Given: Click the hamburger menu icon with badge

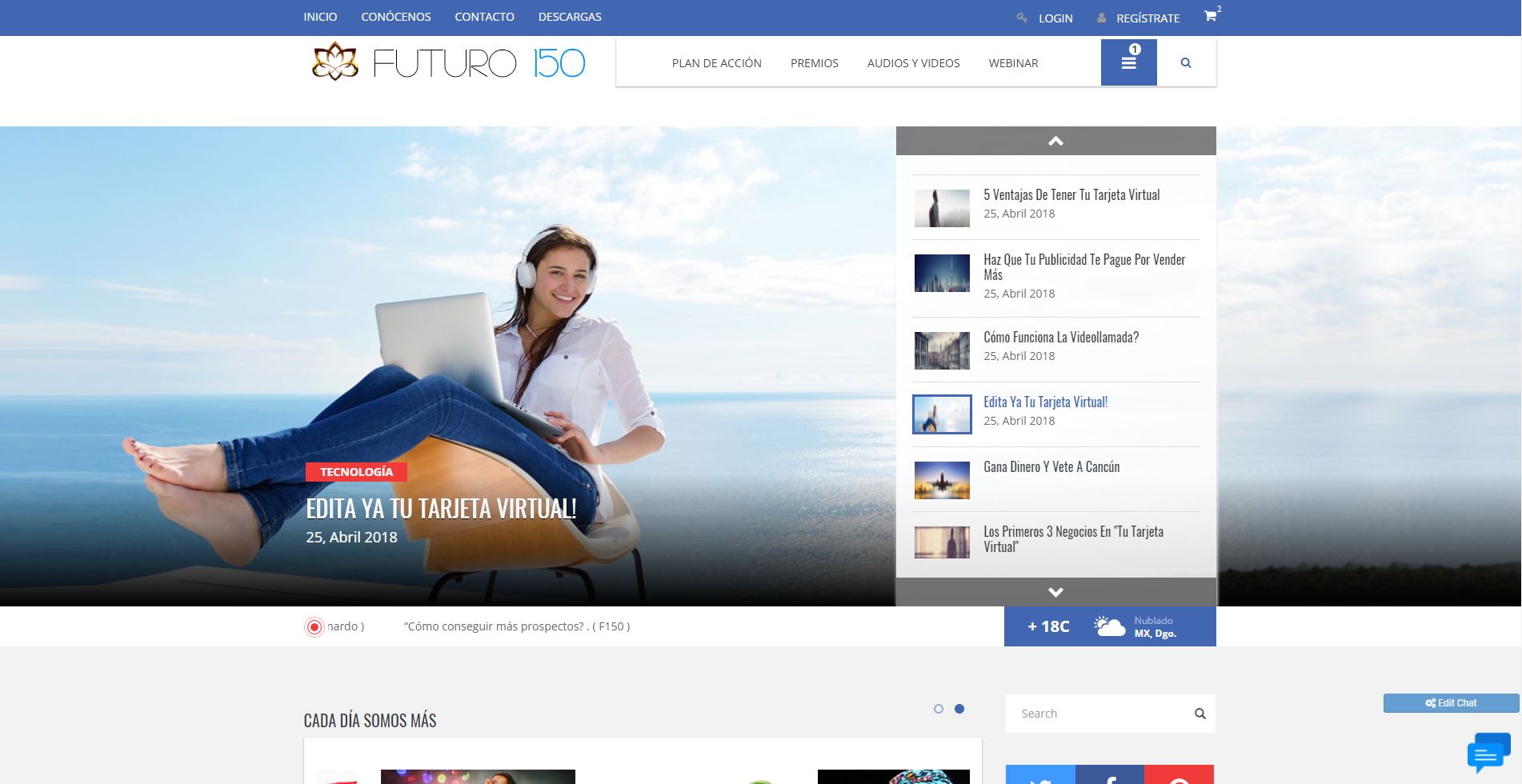Looking at the screenshot, I should (x=1128, y=62).
